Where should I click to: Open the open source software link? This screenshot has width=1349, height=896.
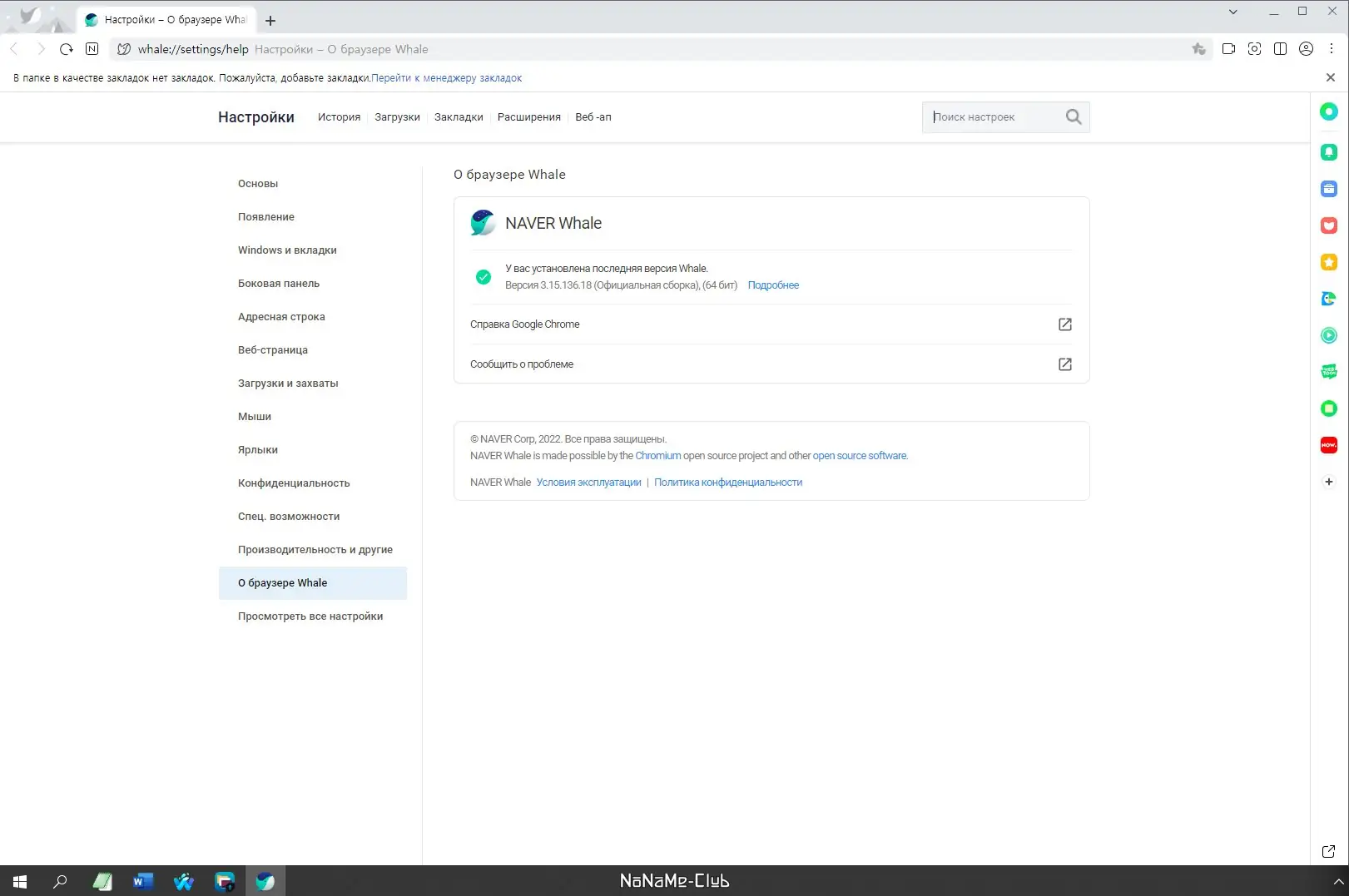(860, 456)
